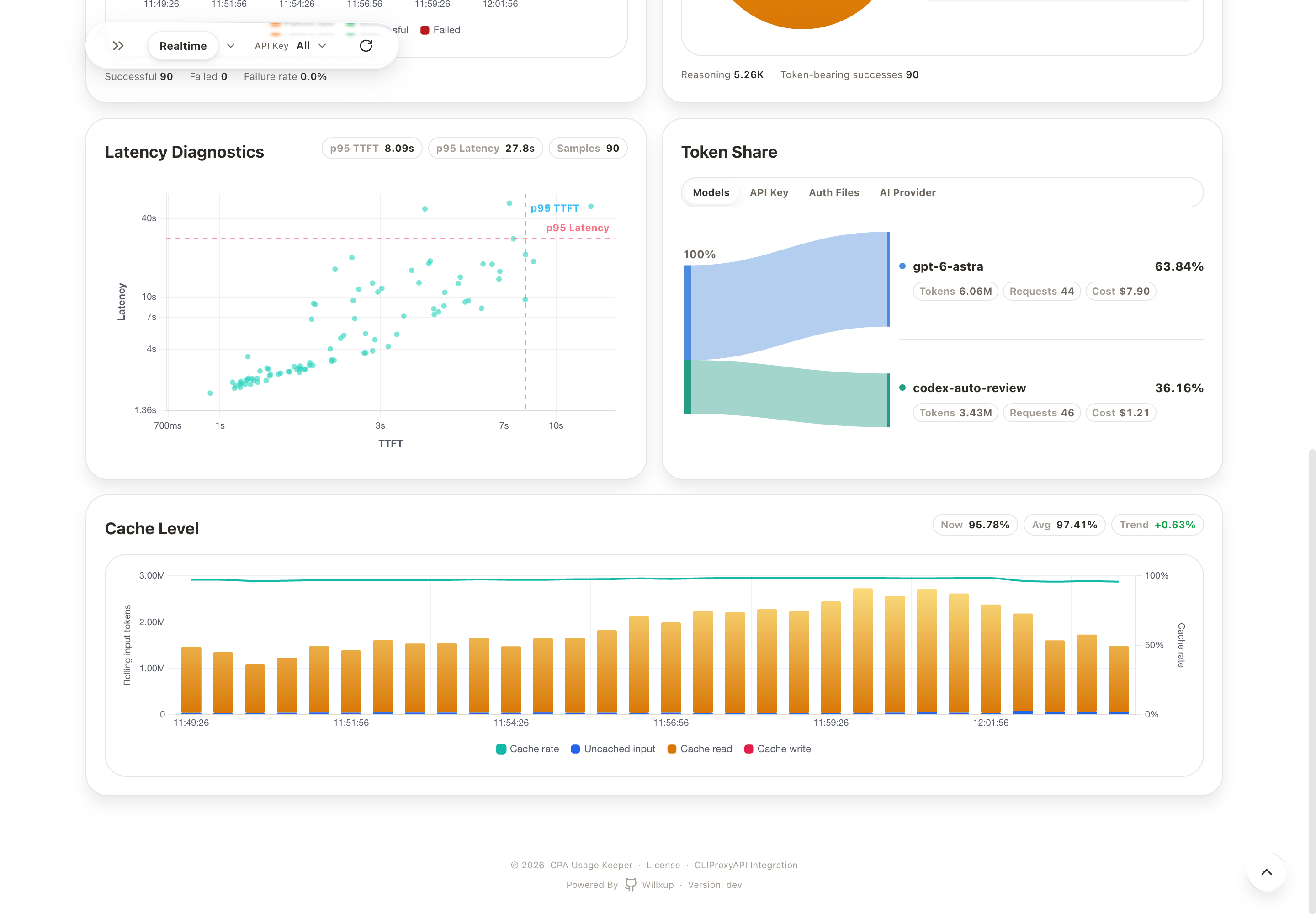Image resolution: width=1316 pixels, height=914 pixels.
Task: Click the Tokens 3.43M chip
Action: click(x=955, y=413)
